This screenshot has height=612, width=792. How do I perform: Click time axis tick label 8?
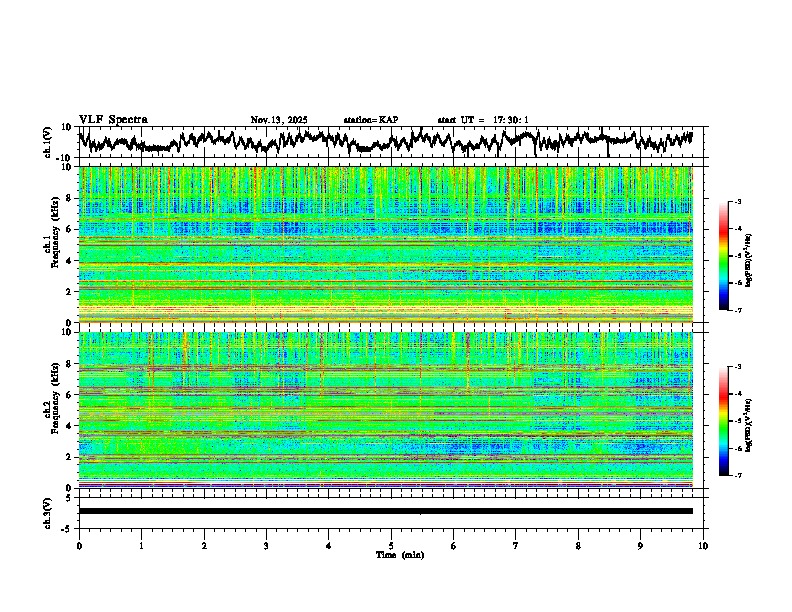pyautogui.click(x=578, y=546)
